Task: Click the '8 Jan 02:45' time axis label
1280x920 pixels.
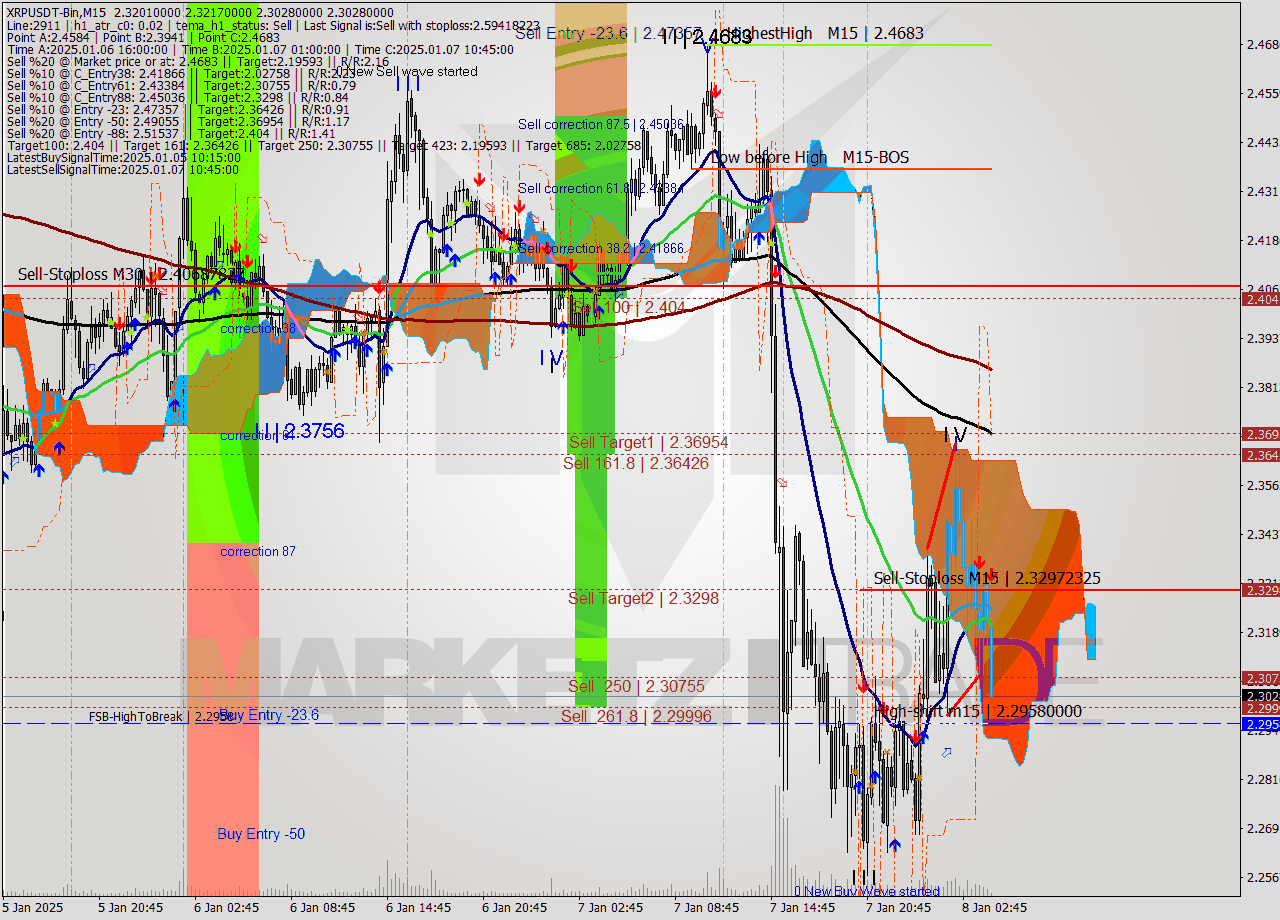Action: pyautogui.click(x=994, y=908)
